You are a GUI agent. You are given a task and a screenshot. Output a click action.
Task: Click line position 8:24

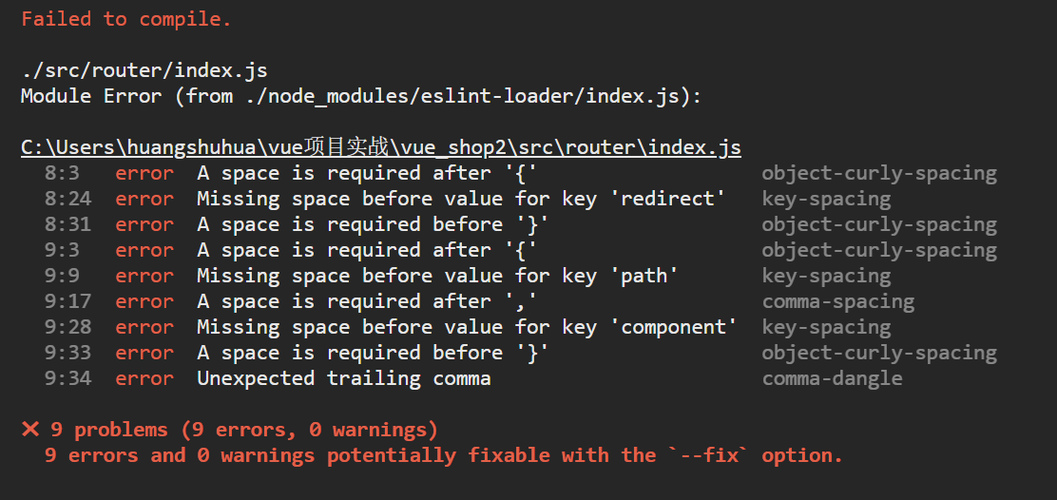68,199
